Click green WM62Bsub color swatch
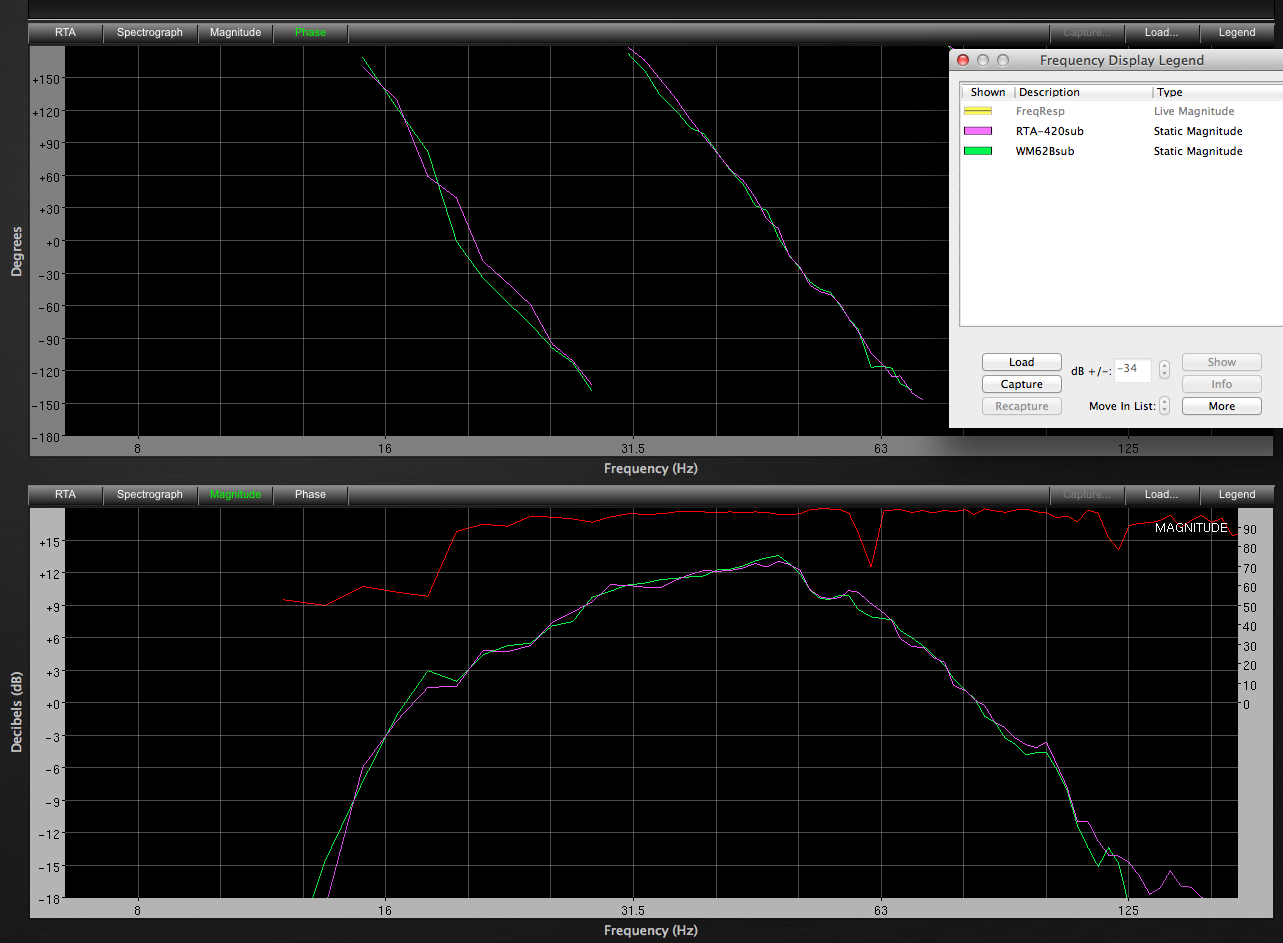Image resolution: width=1283 pixels, height=943 pixels. 978,152
